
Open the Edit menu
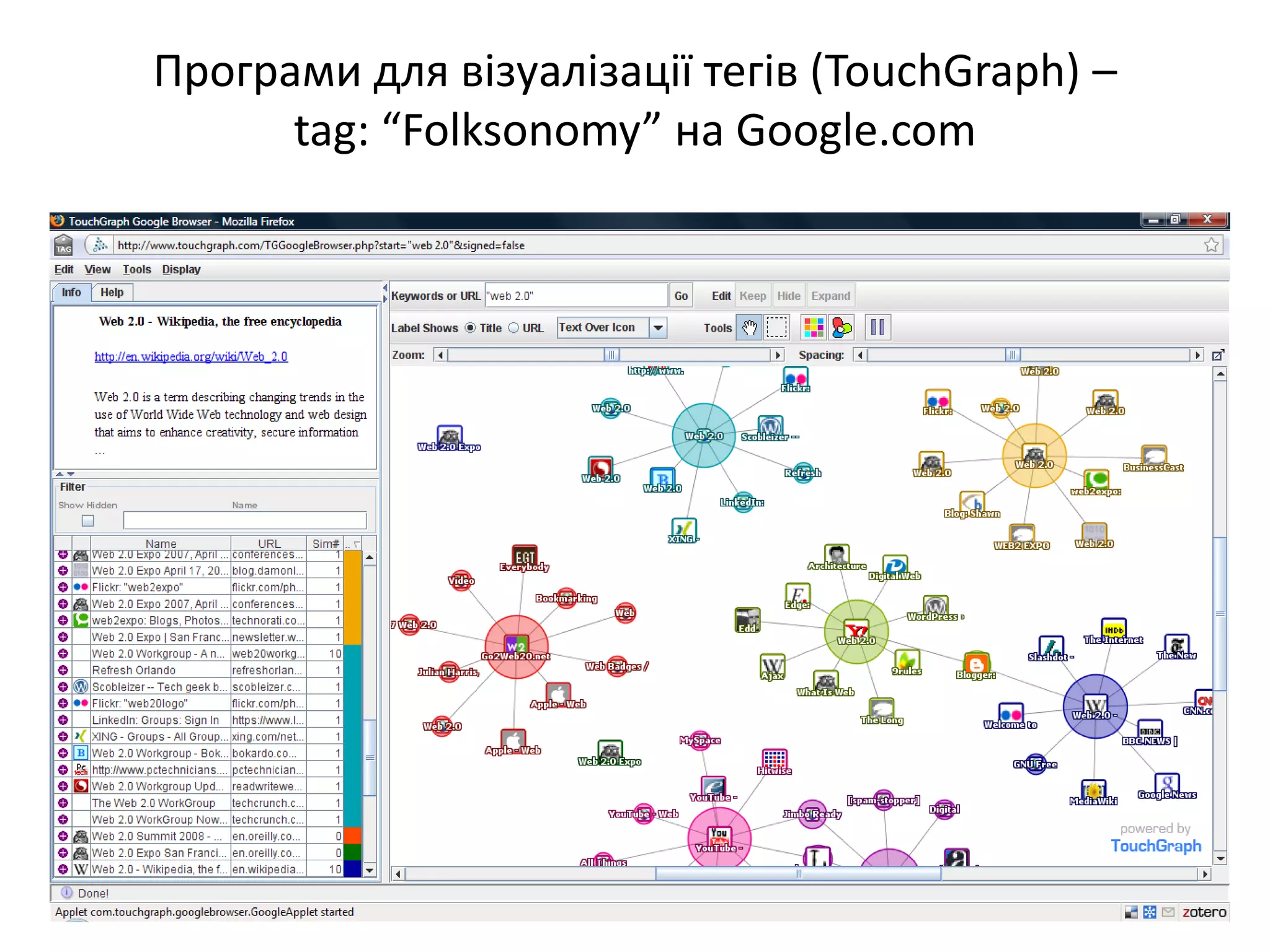[64, 270]
